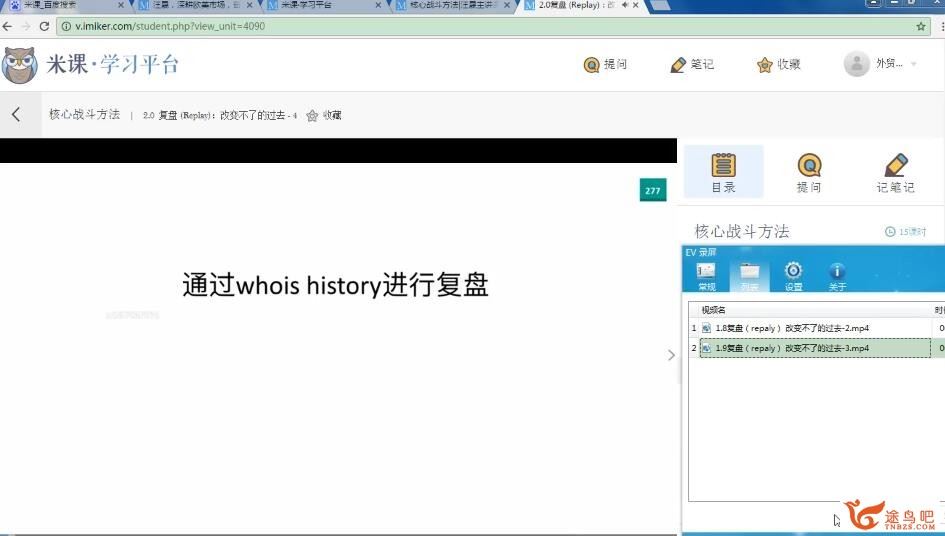Switch to 列表 tab in EV录屏
Image resolution: width=945 pixels, height=536 pixels.
[750, 277]
